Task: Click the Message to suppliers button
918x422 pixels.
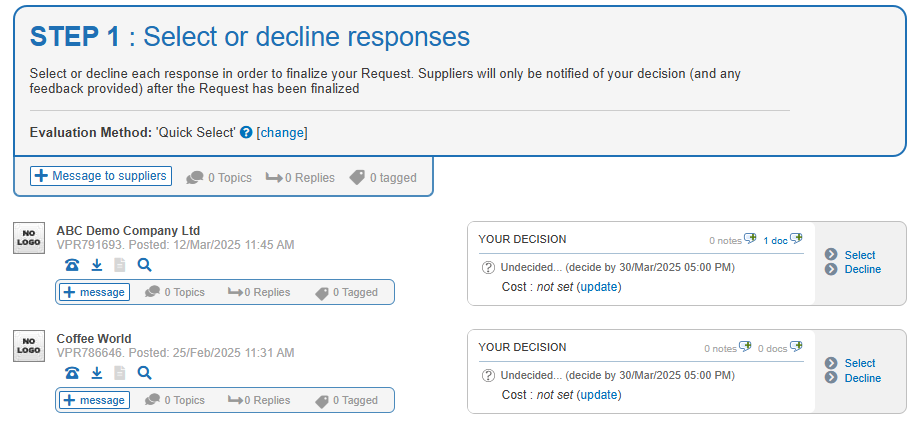Action: coord(101,176)
